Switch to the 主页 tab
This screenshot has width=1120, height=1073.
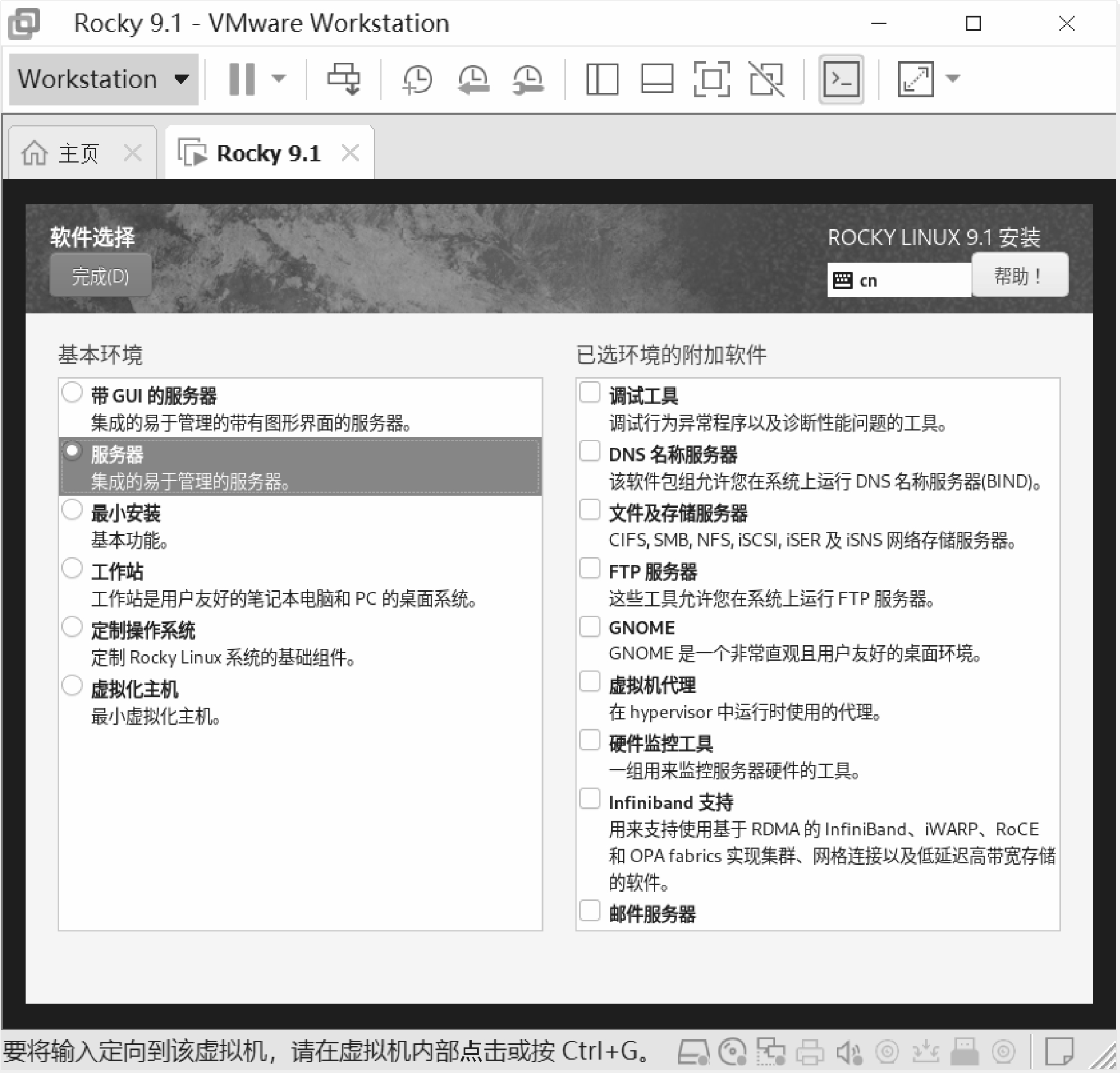pyautogui.click(x=78, y=154)
